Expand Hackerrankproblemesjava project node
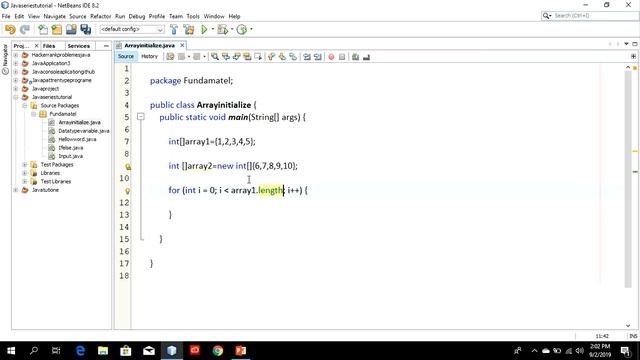The height and width of the screenshot is (360, 640). (x=16, y=55)
